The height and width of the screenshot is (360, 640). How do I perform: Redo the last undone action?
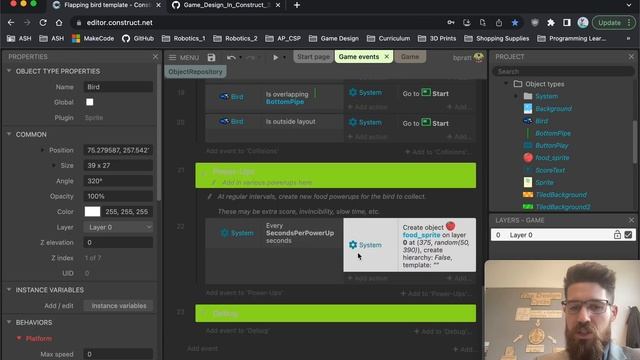click(x=251, y=58)
